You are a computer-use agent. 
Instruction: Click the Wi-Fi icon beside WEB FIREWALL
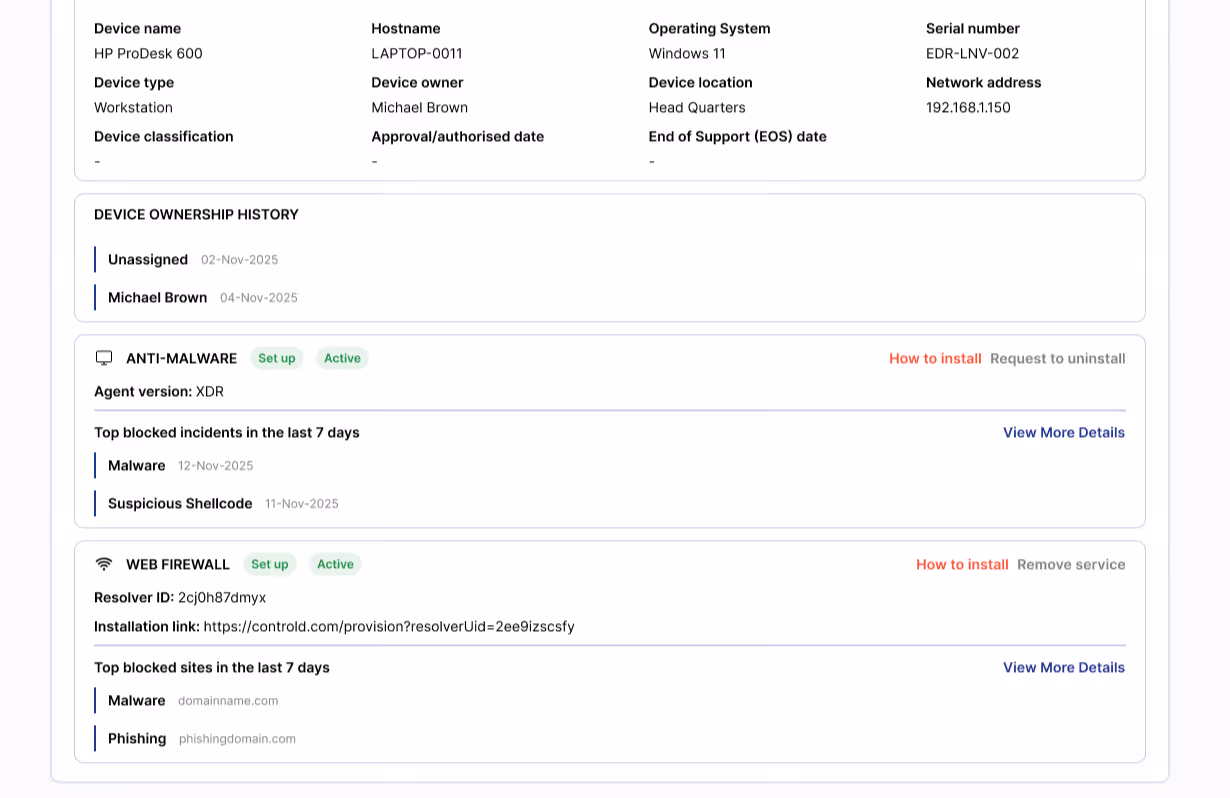(104, 563)
